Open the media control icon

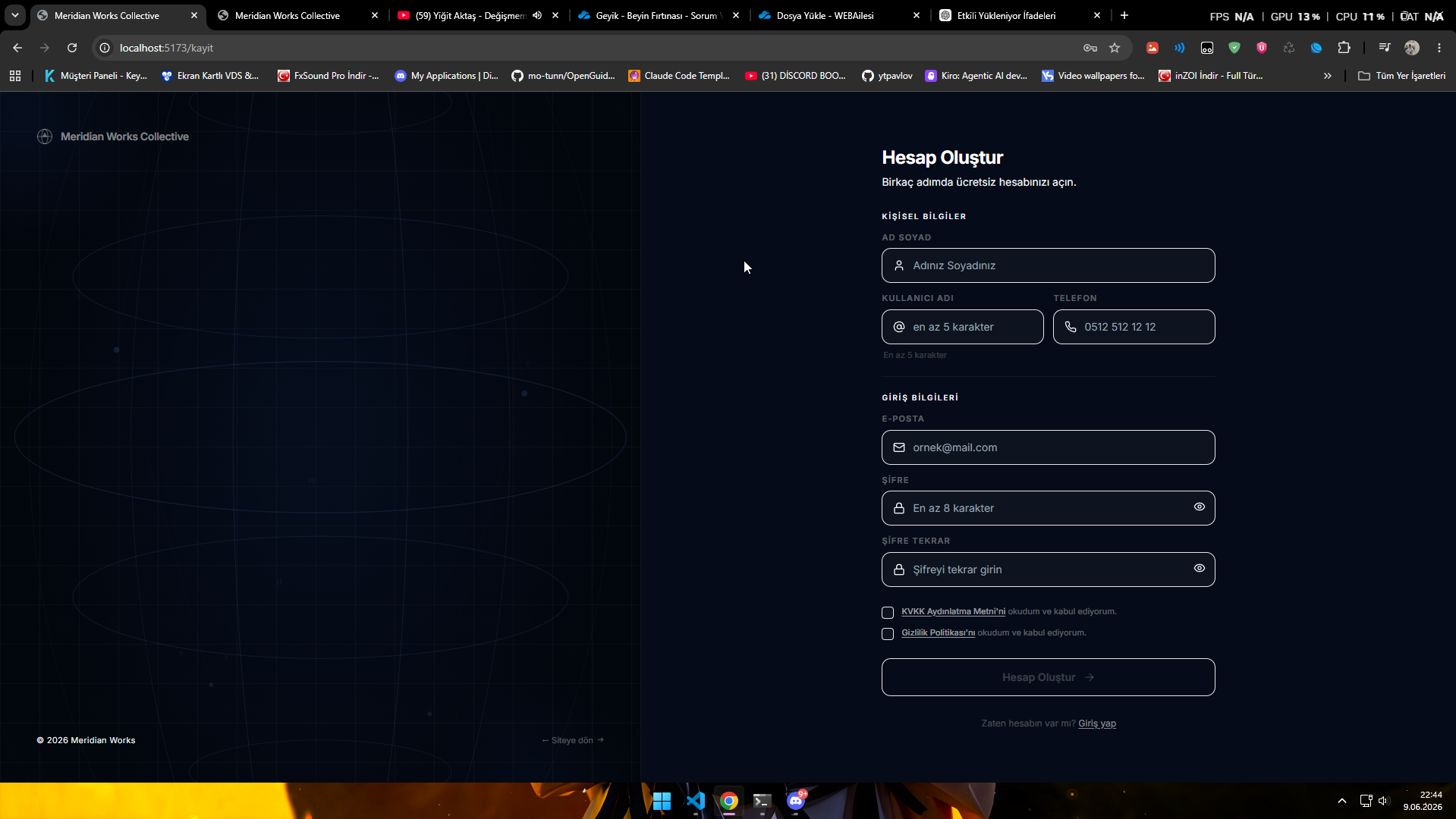(x=1385, y=48)
